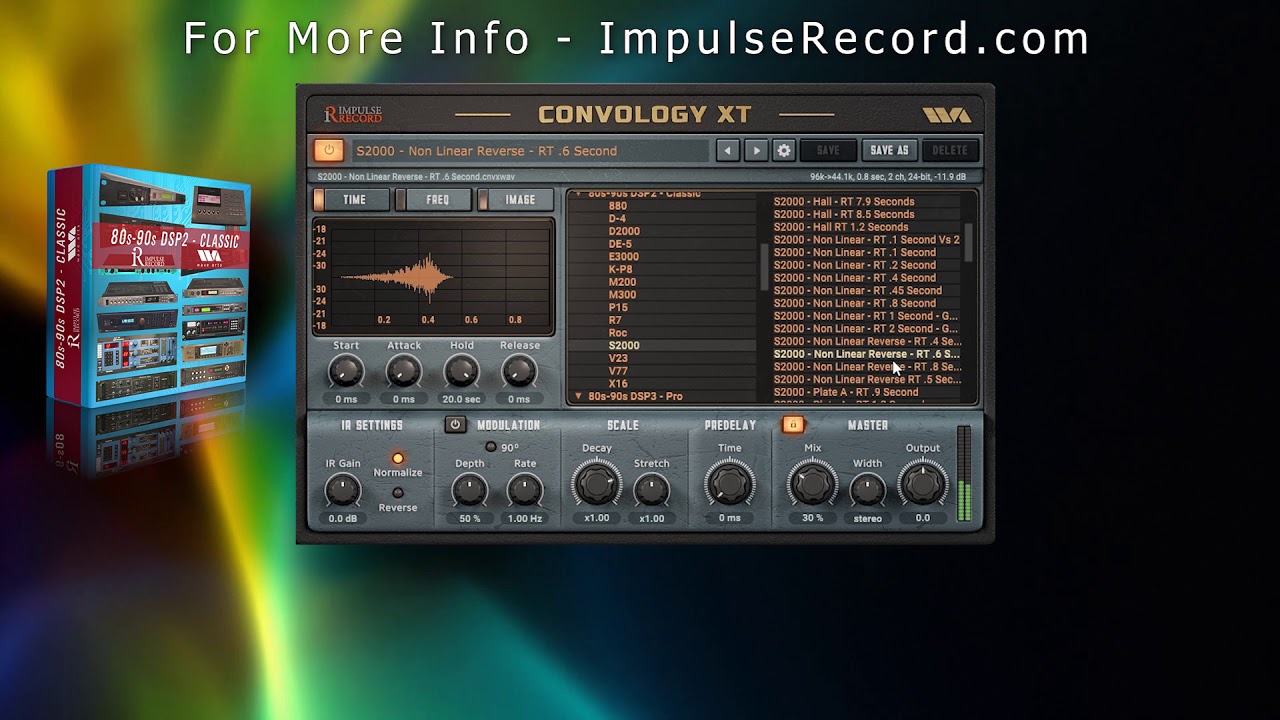Load the previous preset with left arrow
This screenshot has width=1280, height=720.
tap(728, 151)
